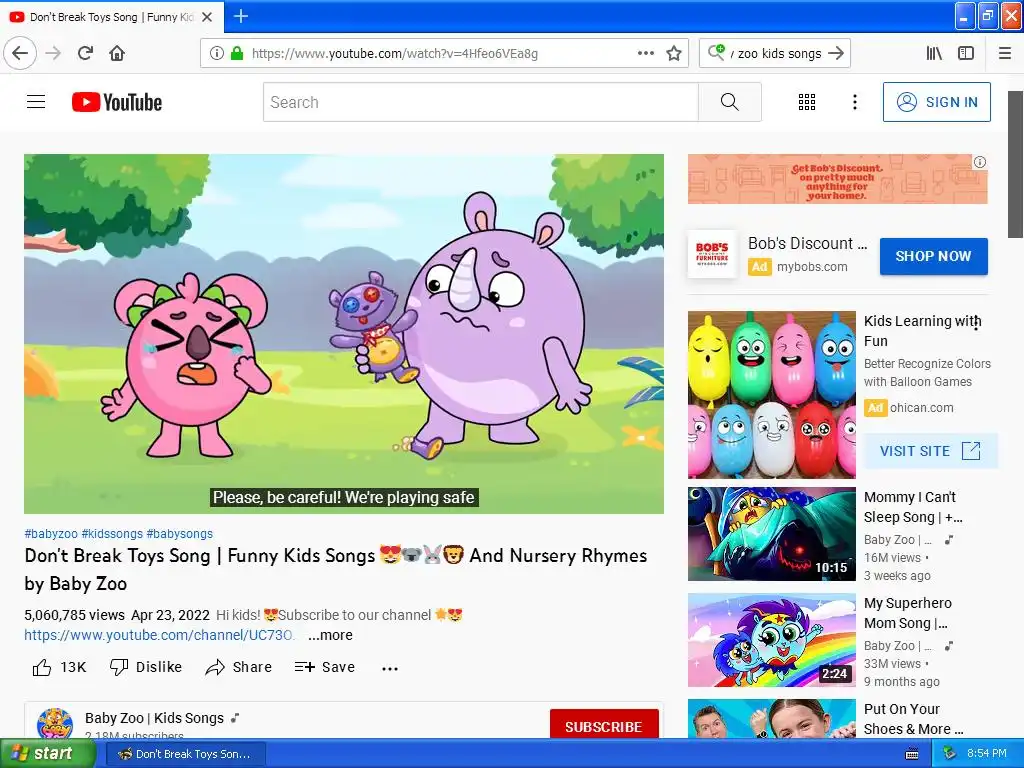This screenshot has width=1024, height=768.
Task: Open more actions below the video
Action: (x=390, y=668)
